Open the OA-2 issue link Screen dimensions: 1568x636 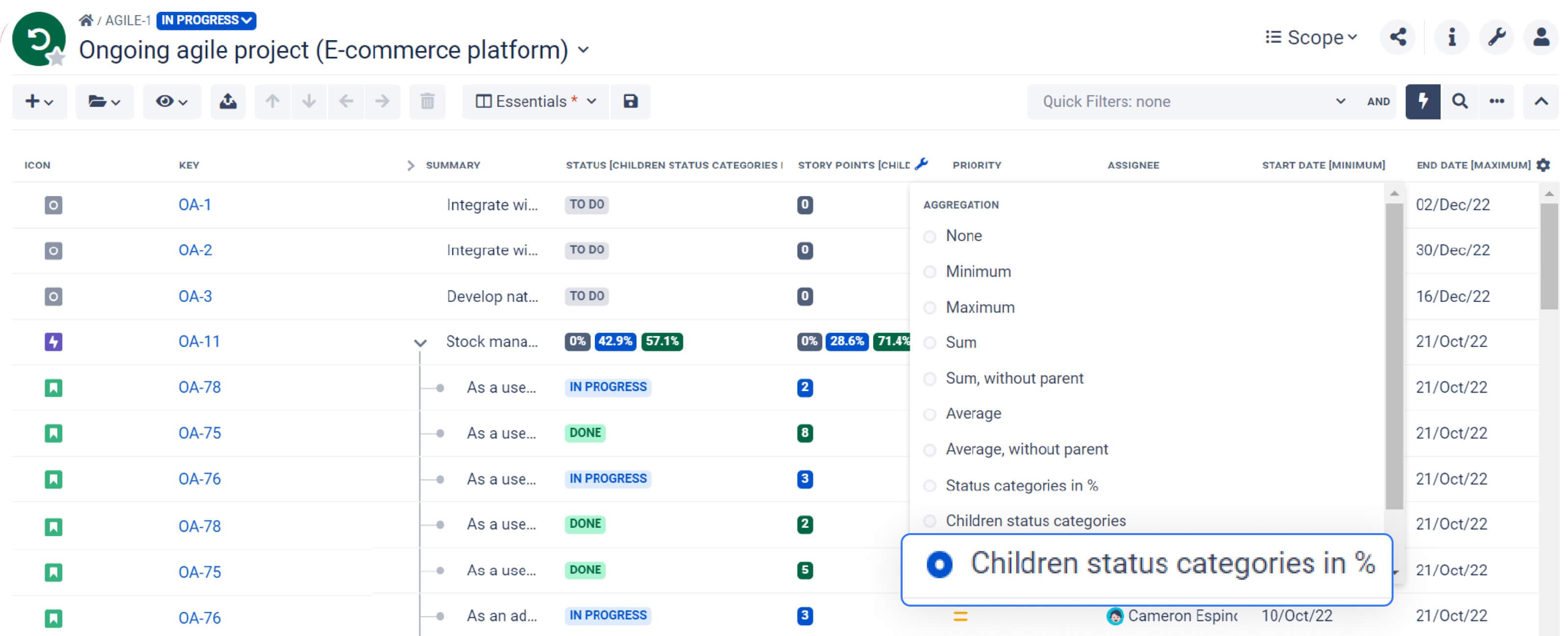[x=196, y=250]
